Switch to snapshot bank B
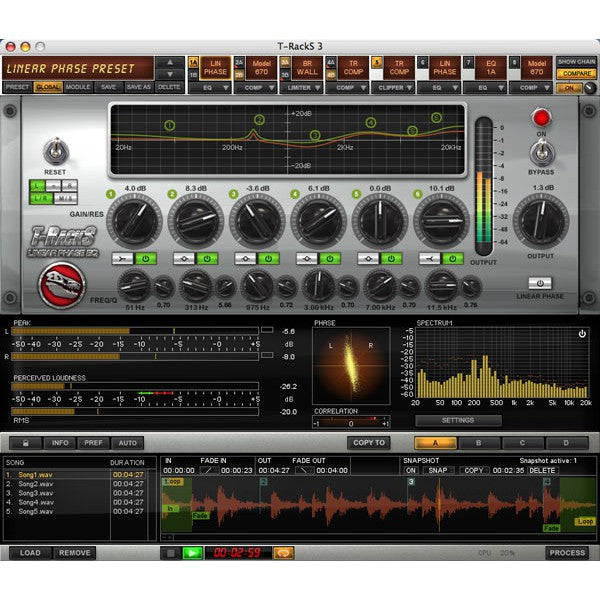The height and width of the screenshot is (600, 600). click(x=478, y=443)
